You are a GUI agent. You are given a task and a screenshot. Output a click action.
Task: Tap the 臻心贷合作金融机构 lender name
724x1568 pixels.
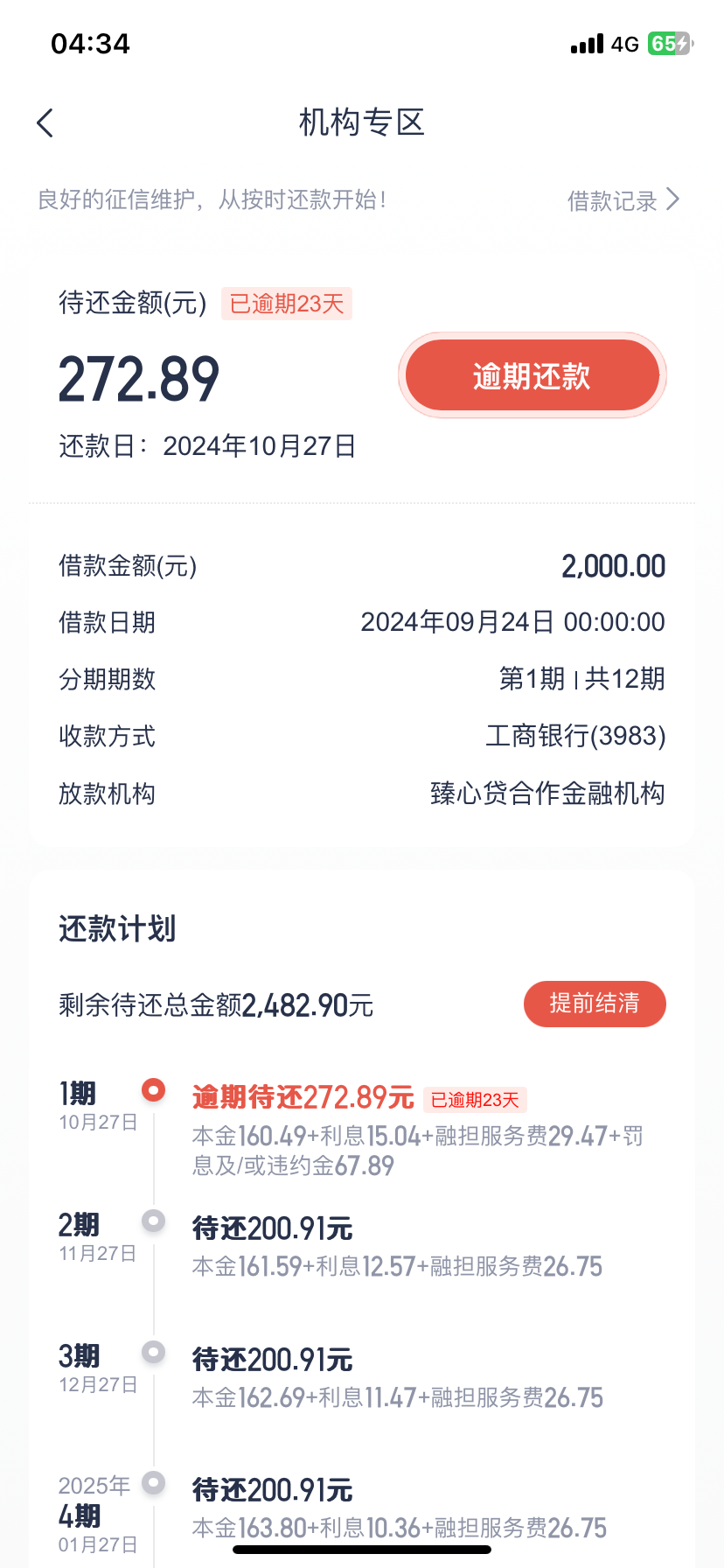pos(547,794)
